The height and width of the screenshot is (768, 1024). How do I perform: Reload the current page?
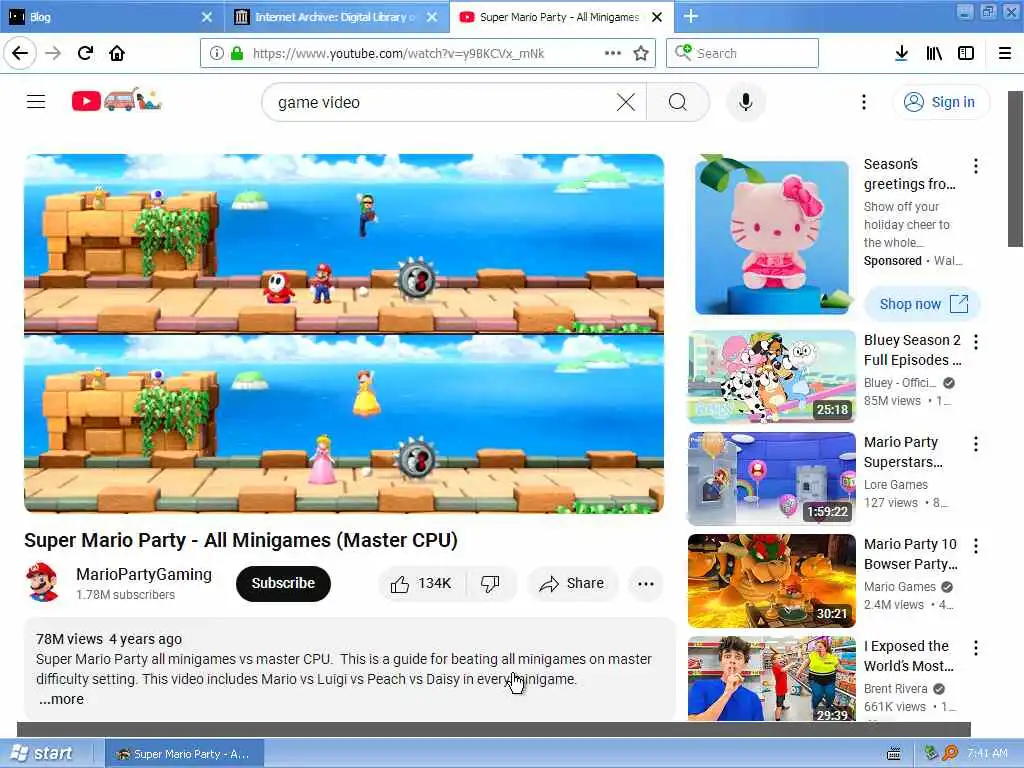(x=85, y=53)
